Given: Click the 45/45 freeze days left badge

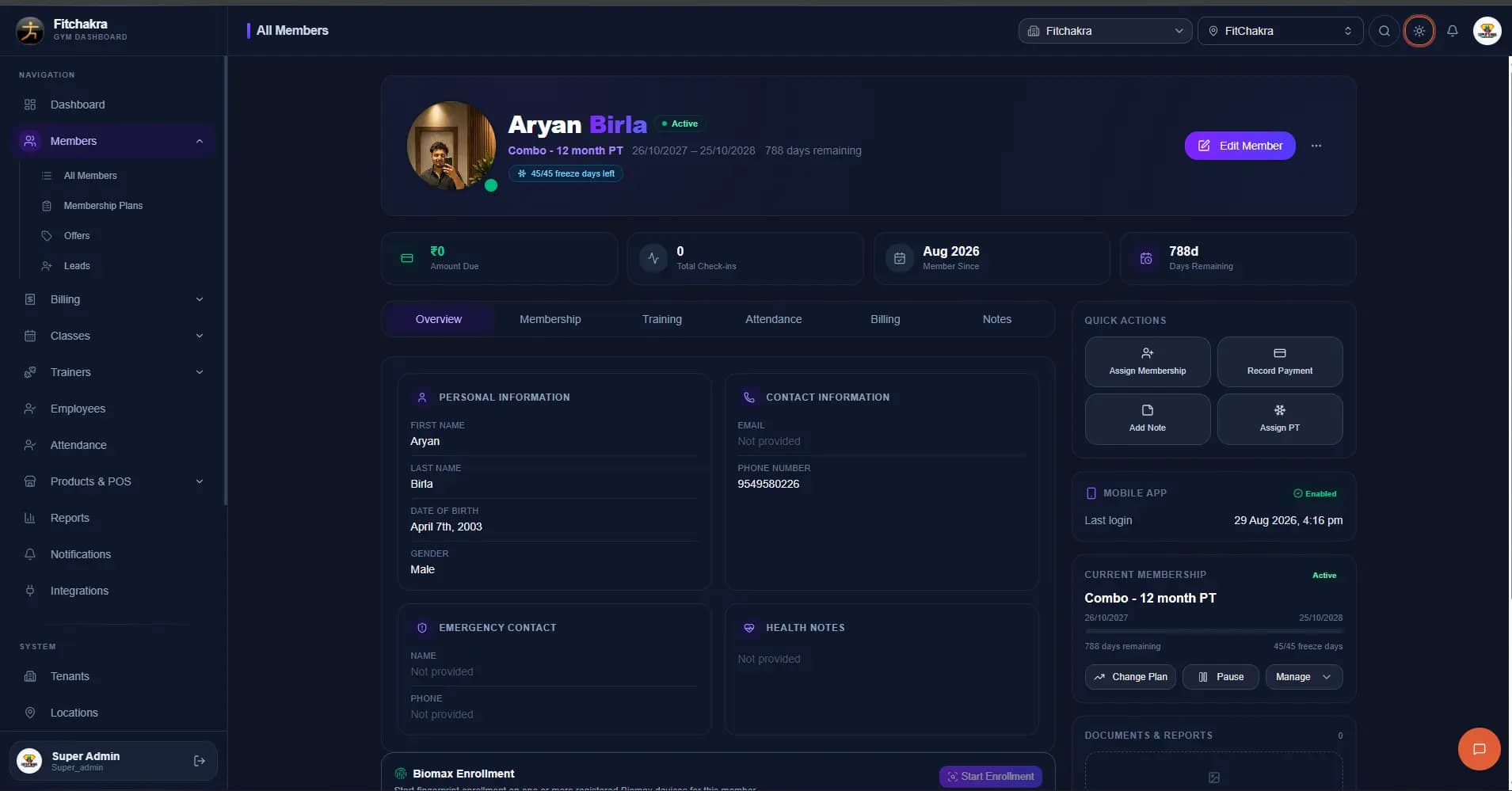Looking at the screenshot, I should pos(566,173).
